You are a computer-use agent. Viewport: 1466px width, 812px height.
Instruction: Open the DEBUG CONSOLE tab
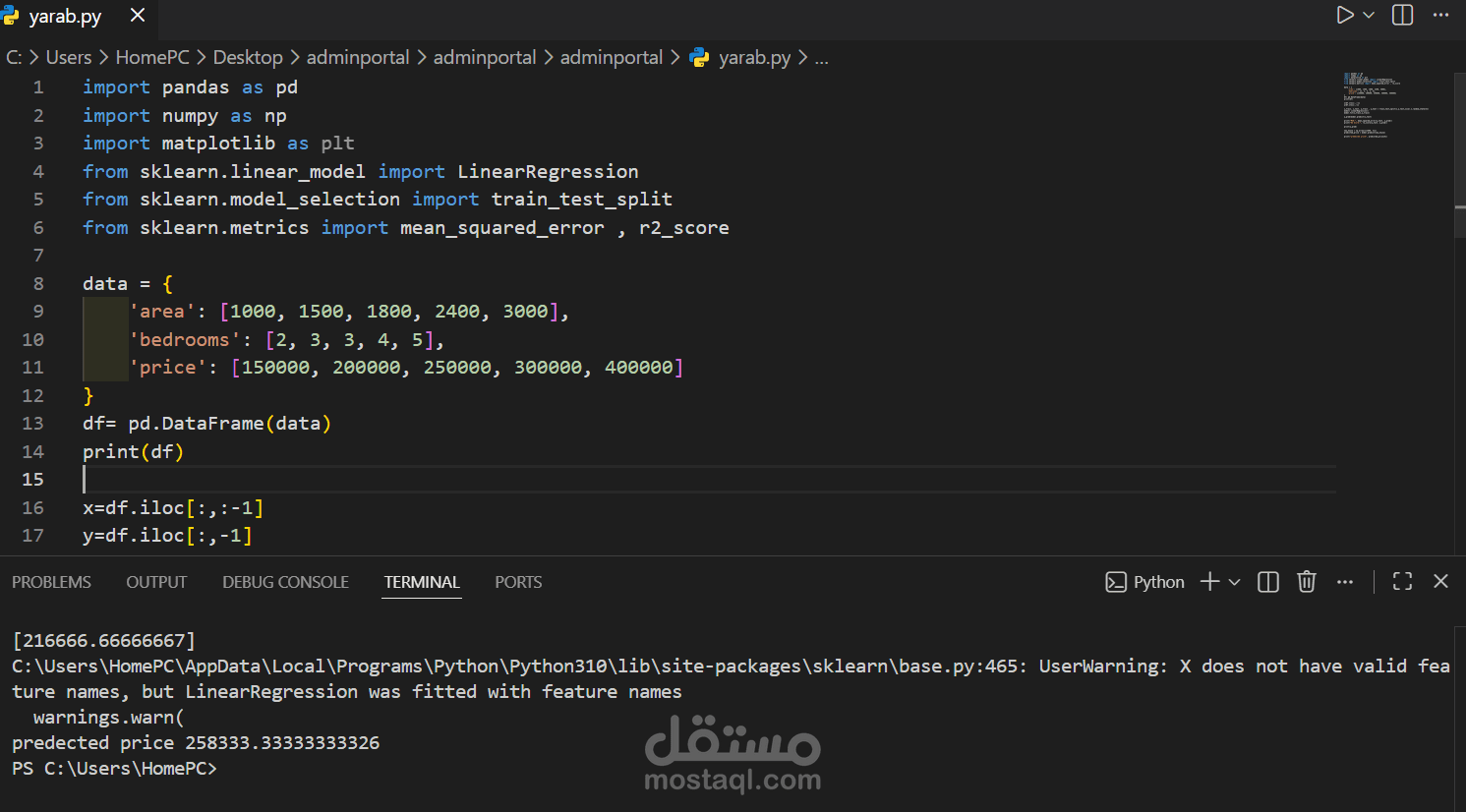[x=285, y=582]
